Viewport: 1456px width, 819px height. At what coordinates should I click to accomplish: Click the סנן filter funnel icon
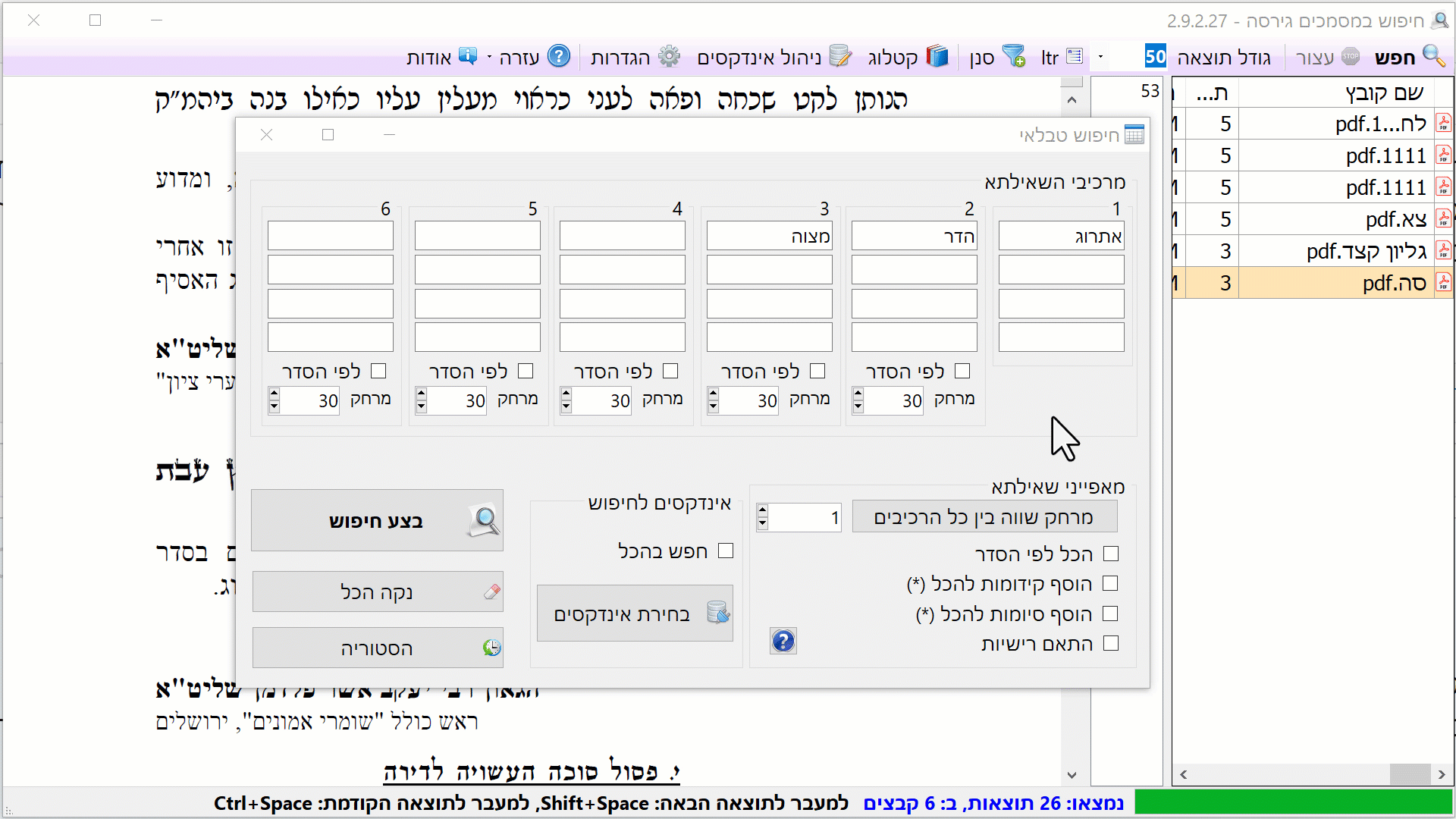click(x=1014, y=56)
